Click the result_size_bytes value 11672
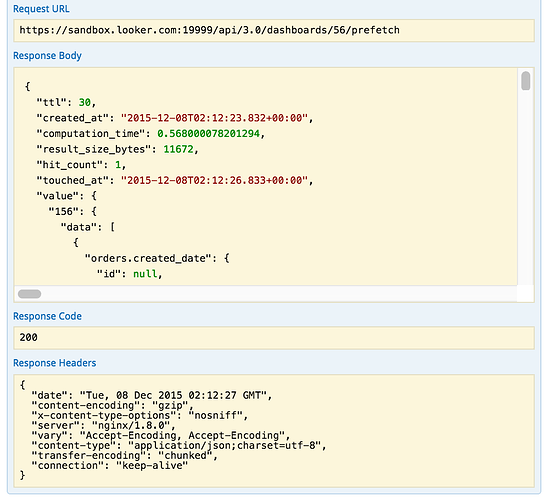This screenshot has width=546, height=500. coord(178,149)
